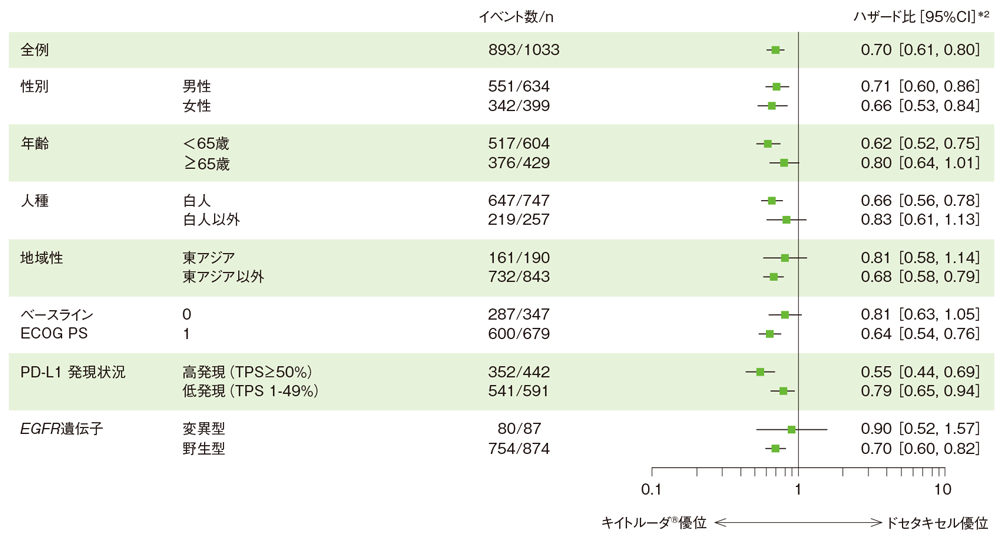Image resolution: width=1000 pixels, height=535 pixels.
Task: Select the green marker for 女性 row
Action: pyautogui.click(x=772, y=106)
